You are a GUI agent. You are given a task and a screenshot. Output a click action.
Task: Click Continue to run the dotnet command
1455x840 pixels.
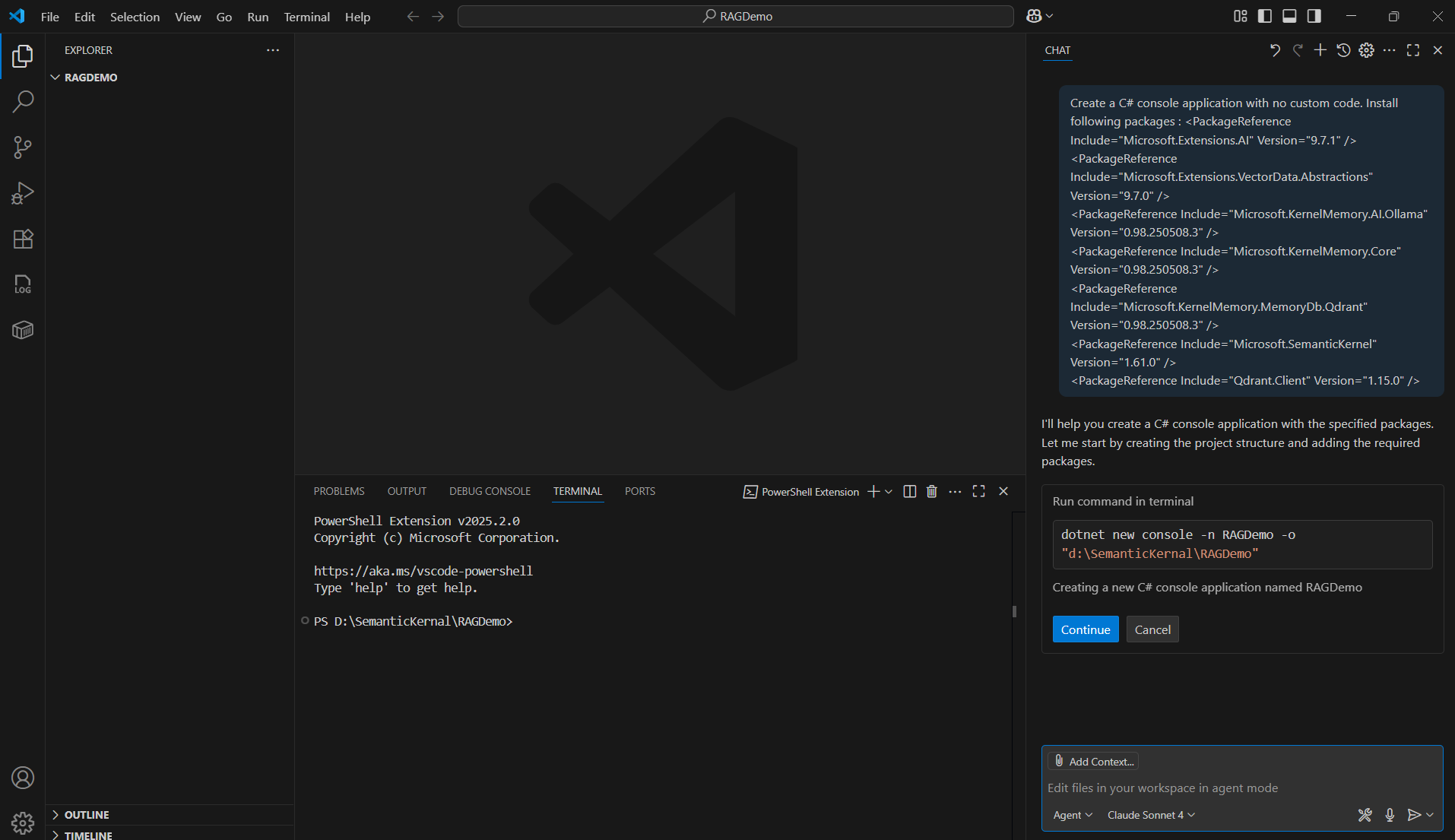click(1085, 629)
